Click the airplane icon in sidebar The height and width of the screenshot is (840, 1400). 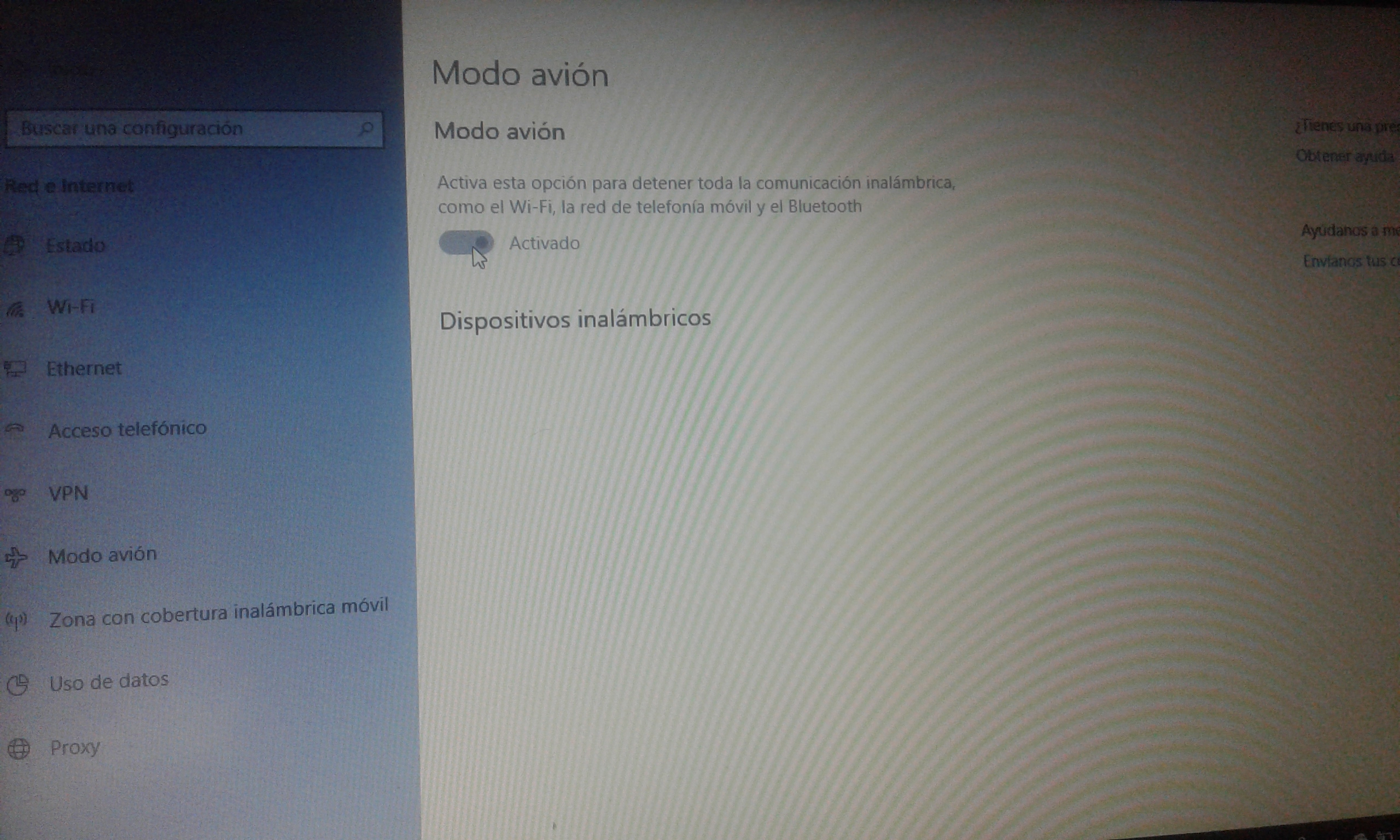[x=16, y=557]
